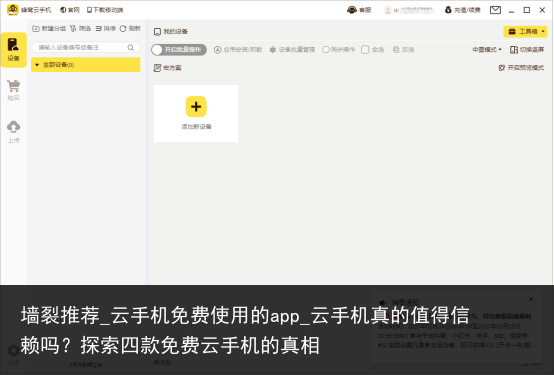The height and width of the screenshot is (375, 554).
Task: Focus the device number search field
Action: [x=86, y=47]
